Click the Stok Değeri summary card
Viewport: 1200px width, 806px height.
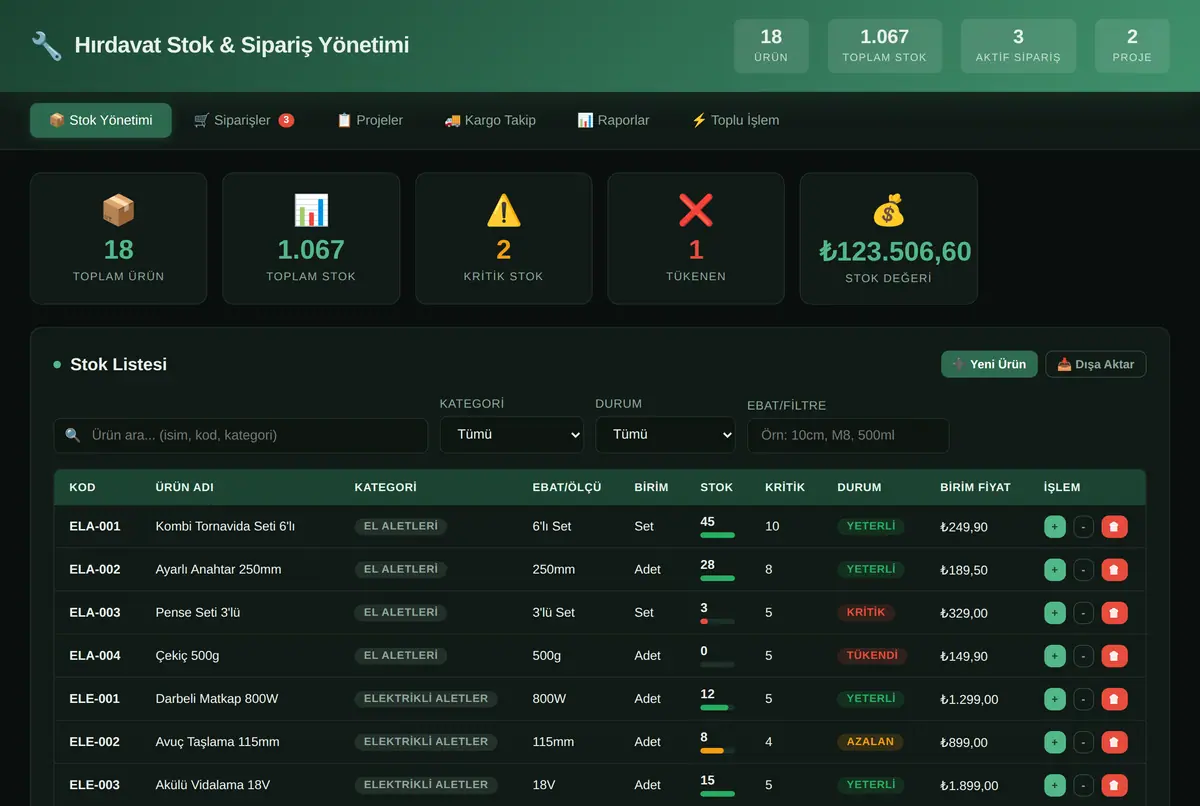coord(889,238)
